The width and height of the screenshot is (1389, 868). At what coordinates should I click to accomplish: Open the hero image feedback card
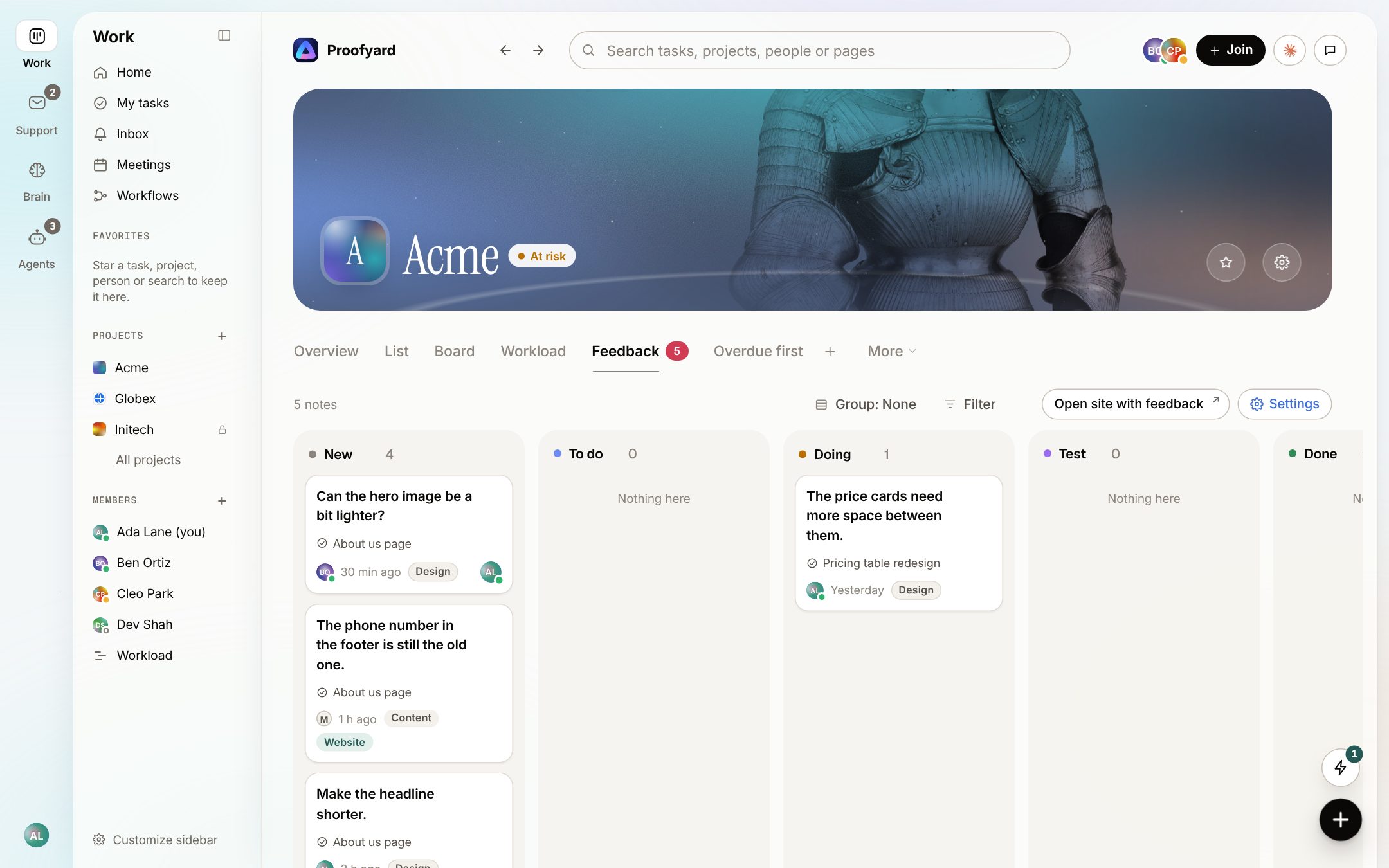(x=409, y=534)
